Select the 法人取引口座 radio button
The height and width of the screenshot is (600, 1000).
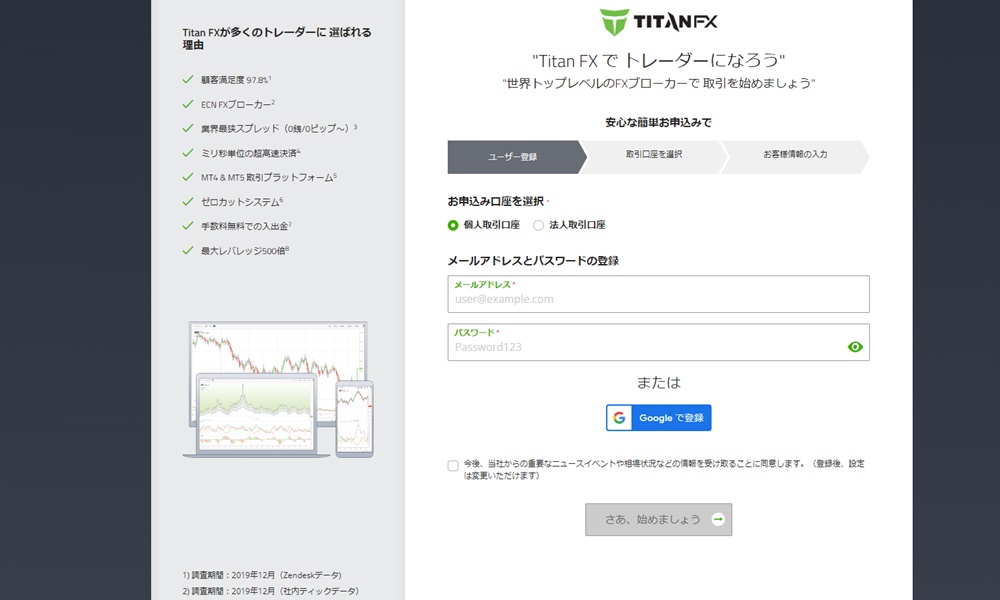(539, 224)
